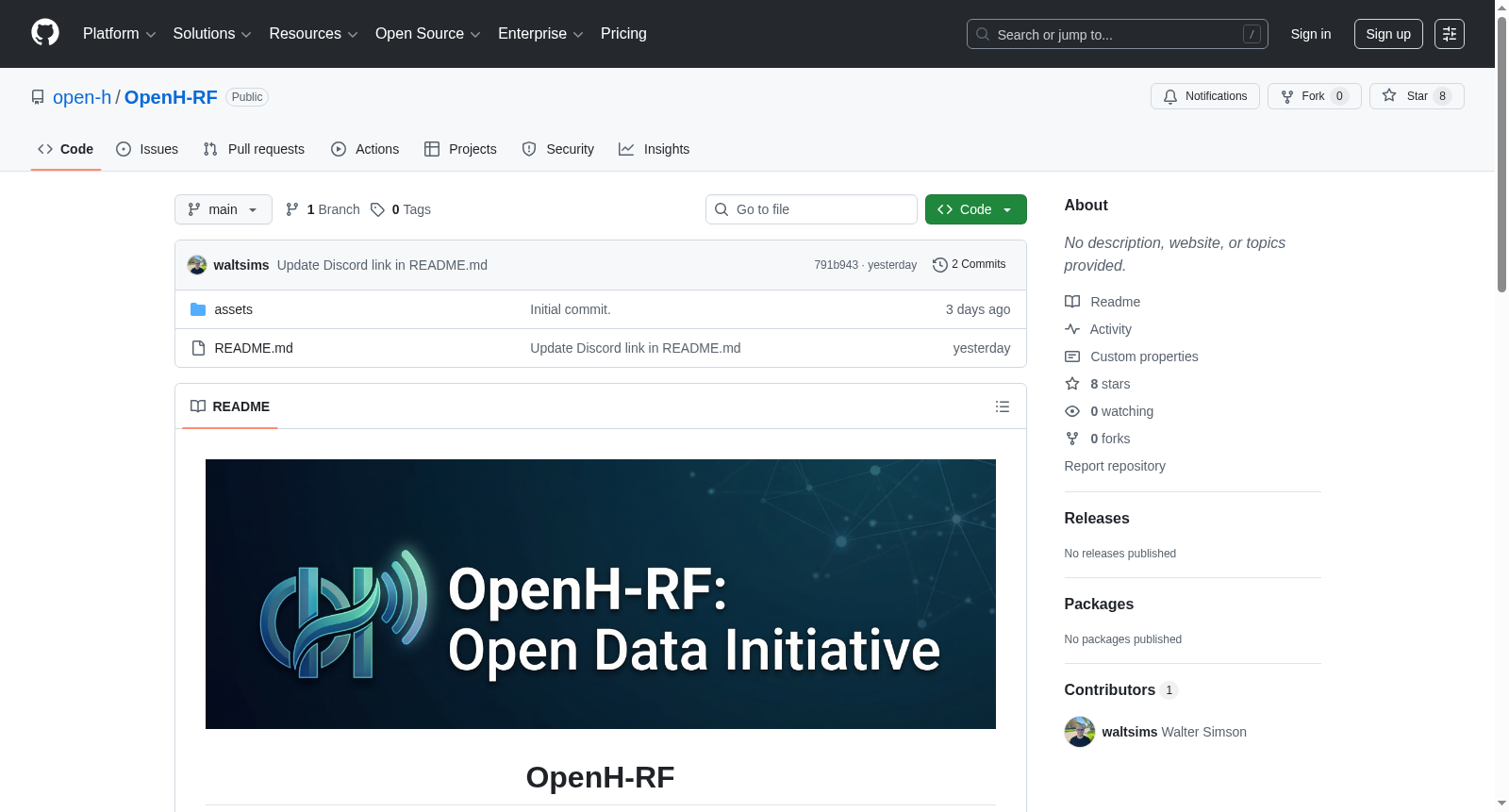Open the Packages section heading
The width and height of the screenshot is (1509, 812).
[1099, 604]
